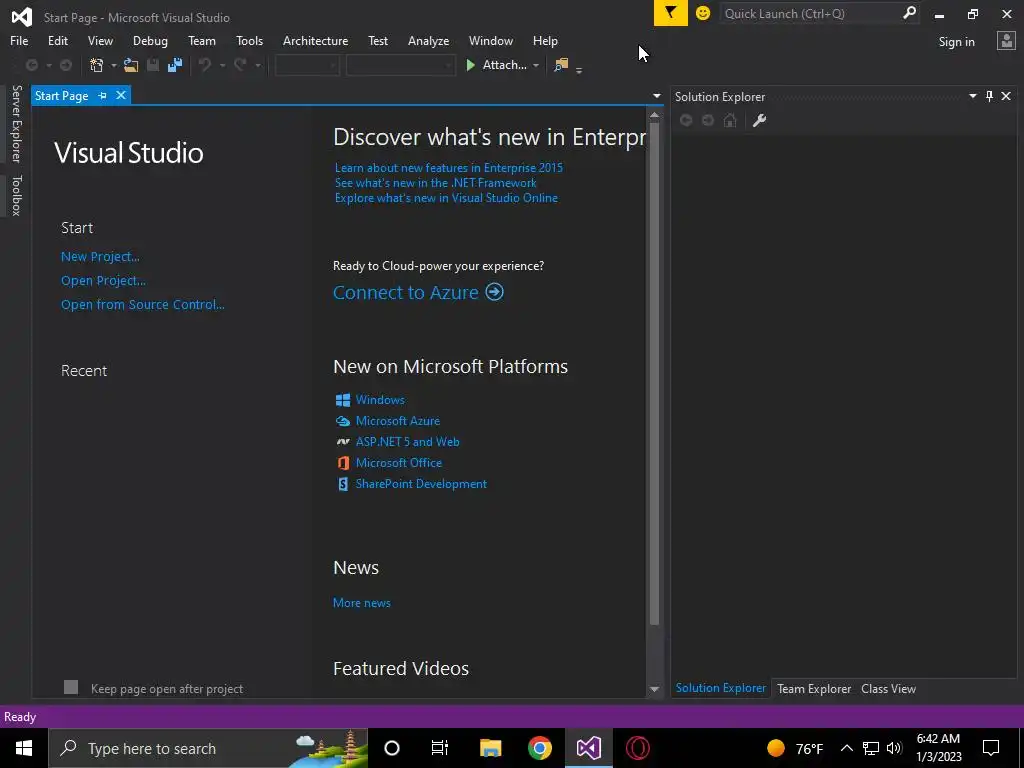The height and width of the screenshot is (768, 1024).
Task: Click the Solution Explorer Home icon
Action: [730, 120]
